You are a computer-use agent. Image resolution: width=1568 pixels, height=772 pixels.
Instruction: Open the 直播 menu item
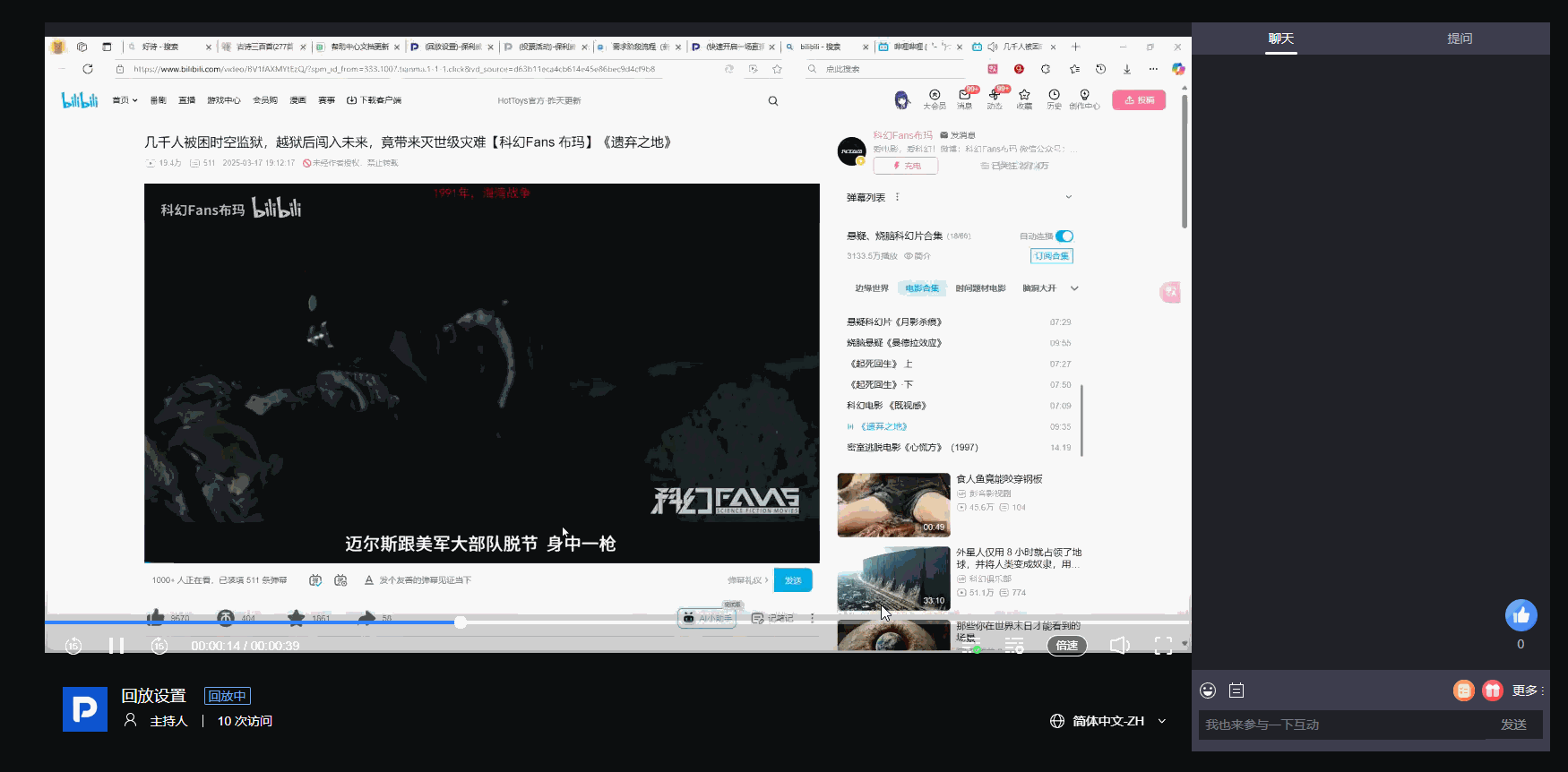coord(186,100)
